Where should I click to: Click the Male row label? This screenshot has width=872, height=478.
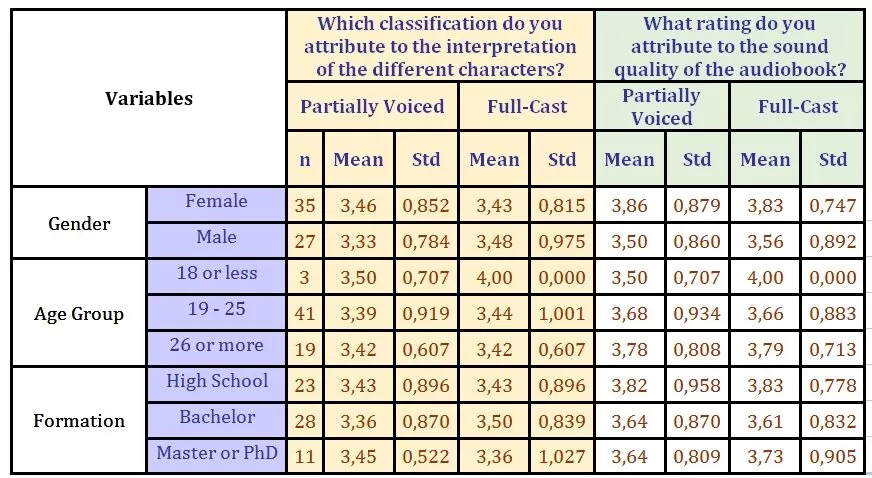coord(216,237)
